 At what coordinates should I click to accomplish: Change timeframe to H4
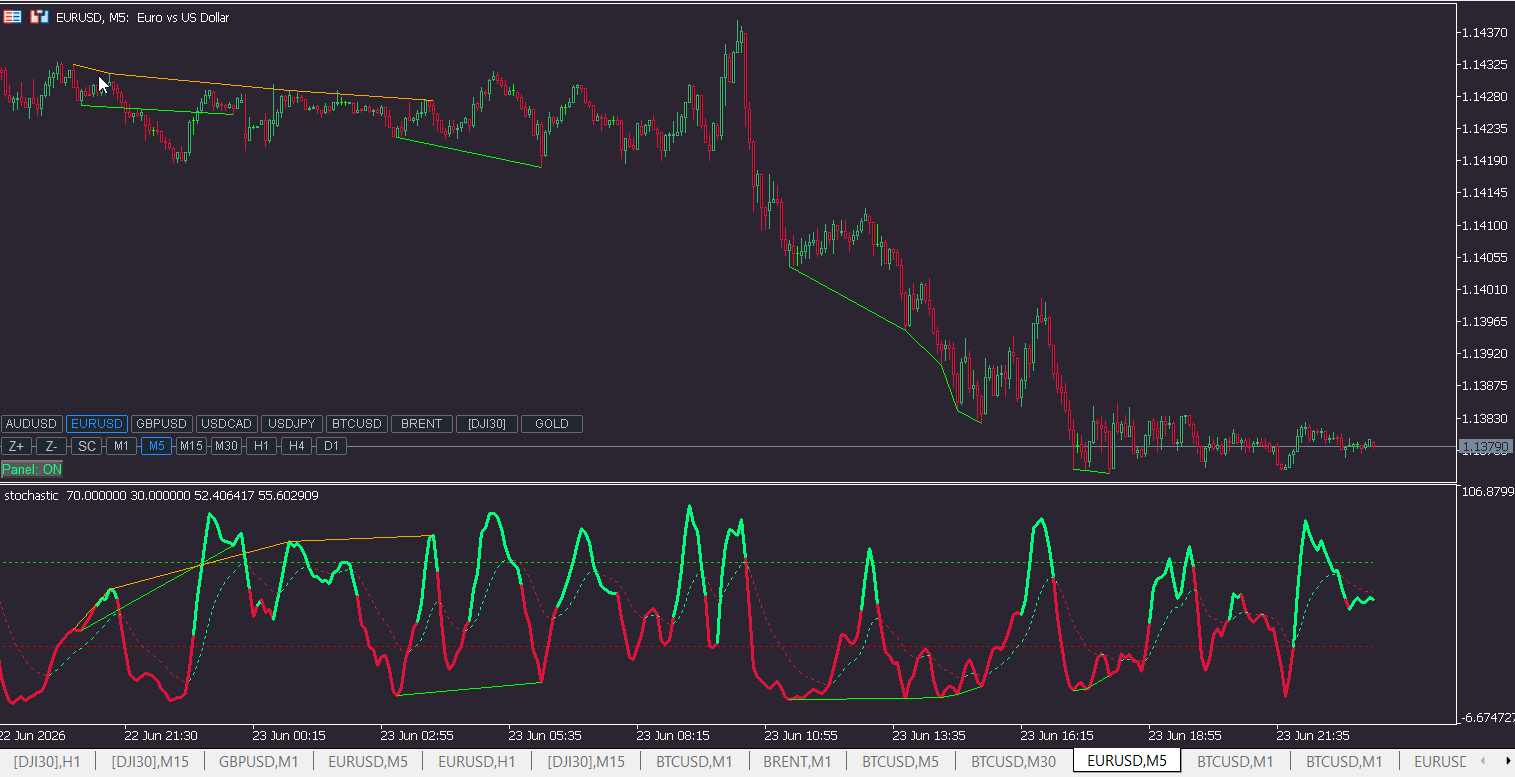coord(296,446)
